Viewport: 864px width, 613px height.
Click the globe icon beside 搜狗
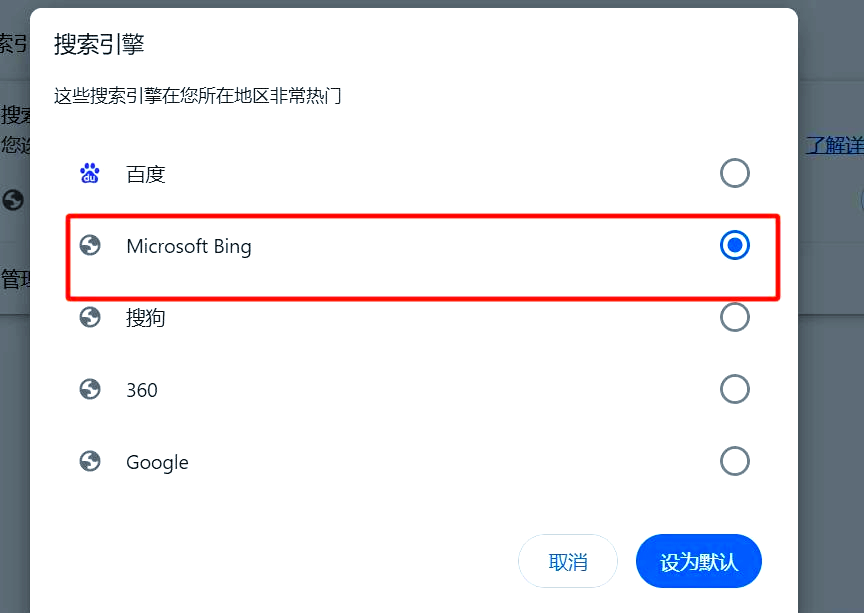click(90, 317)
